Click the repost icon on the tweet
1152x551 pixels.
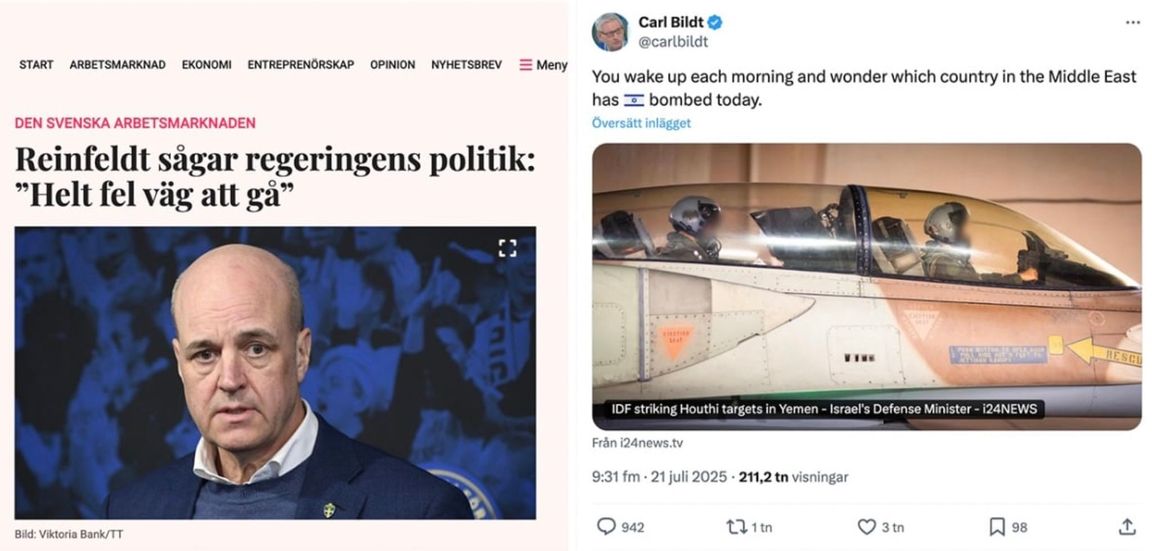click(x=735, y=527)
